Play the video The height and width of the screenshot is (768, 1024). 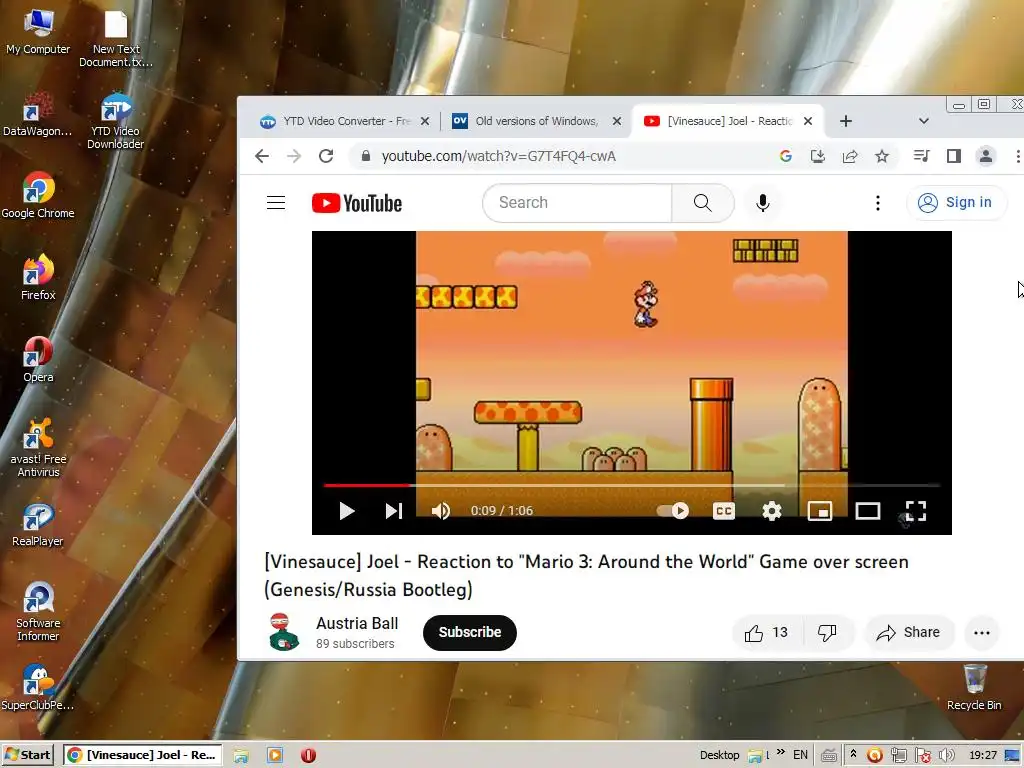[347, 511]
